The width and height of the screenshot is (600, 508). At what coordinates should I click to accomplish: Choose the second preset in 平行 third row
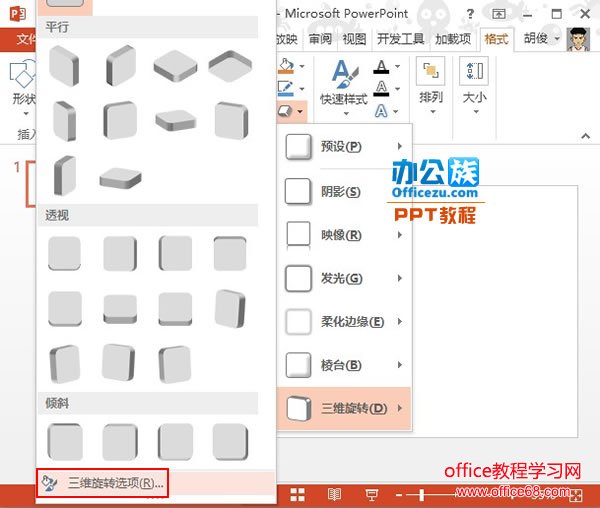click(120, 178)
